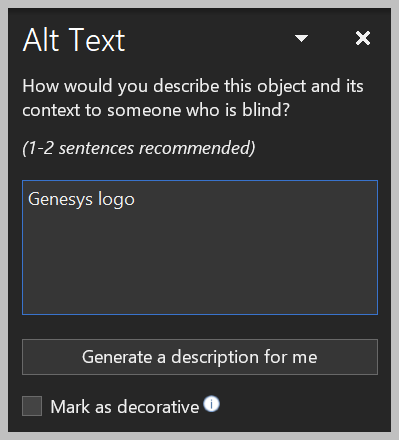Tick the box to mark object decorative
The height and width of the screenshot is (440, 399).
click(32, 406)
